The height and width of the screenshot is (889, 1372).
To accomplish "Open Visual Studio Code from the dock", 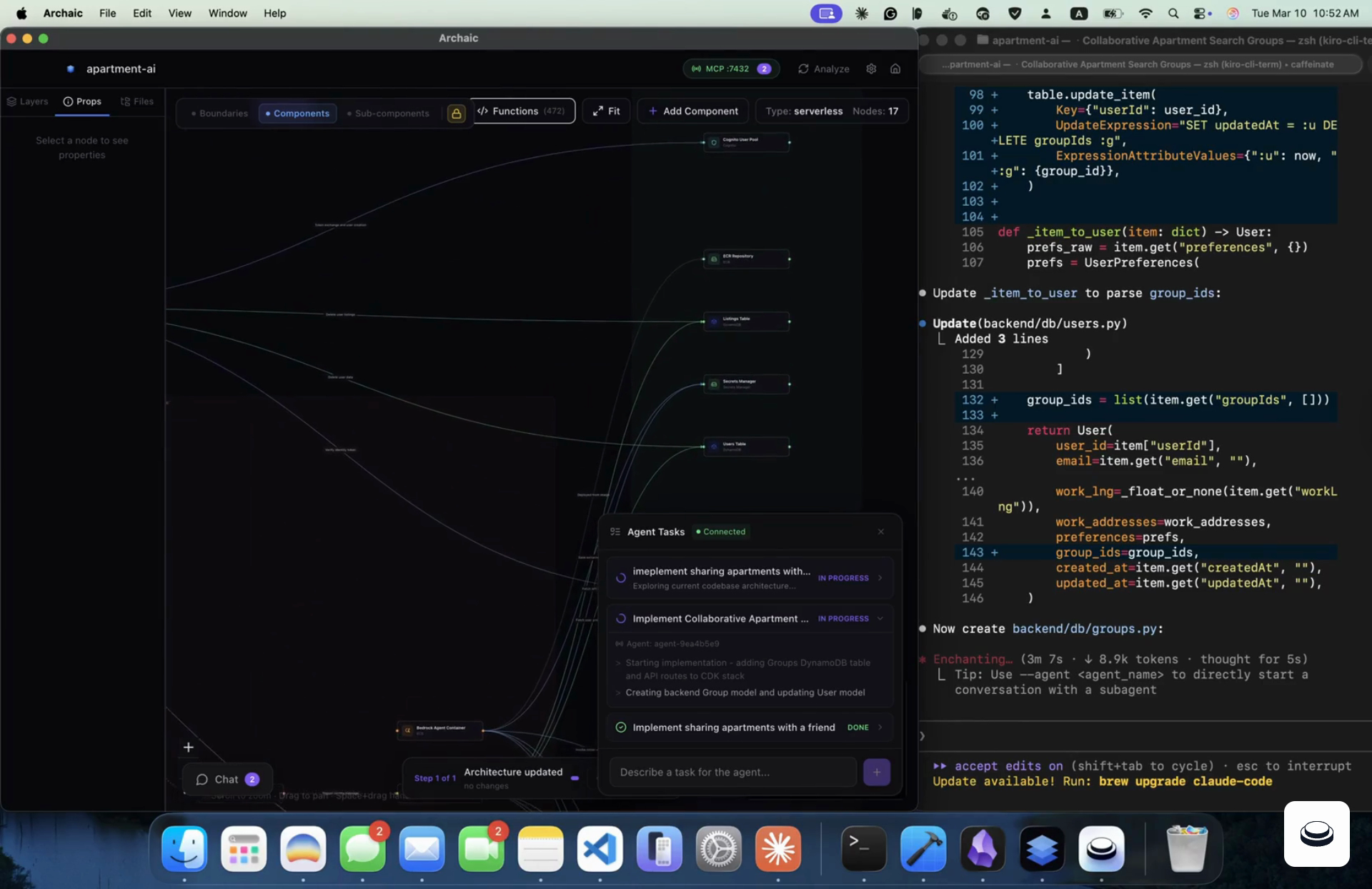I will 600,849.
